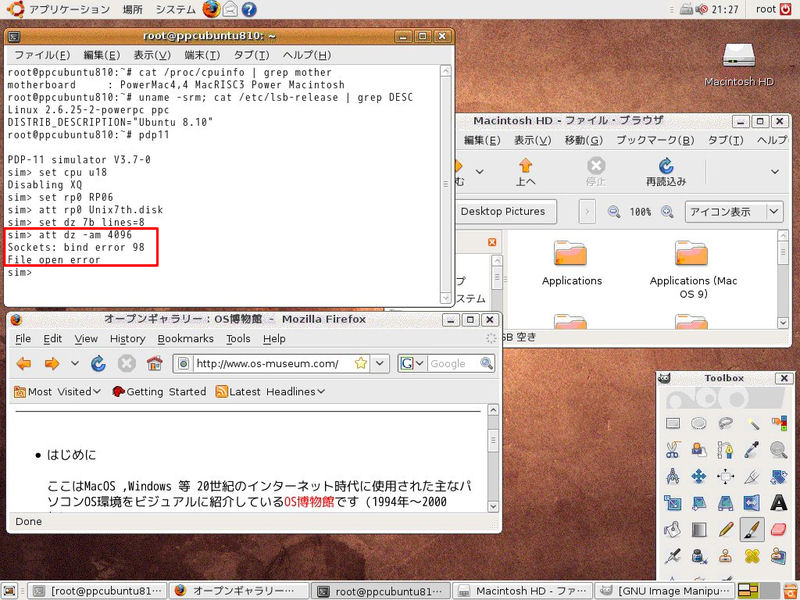Viewport: 800px width, 600px height.
Task: Open the Getting Started bookmark
Action: tap(159, 392)
